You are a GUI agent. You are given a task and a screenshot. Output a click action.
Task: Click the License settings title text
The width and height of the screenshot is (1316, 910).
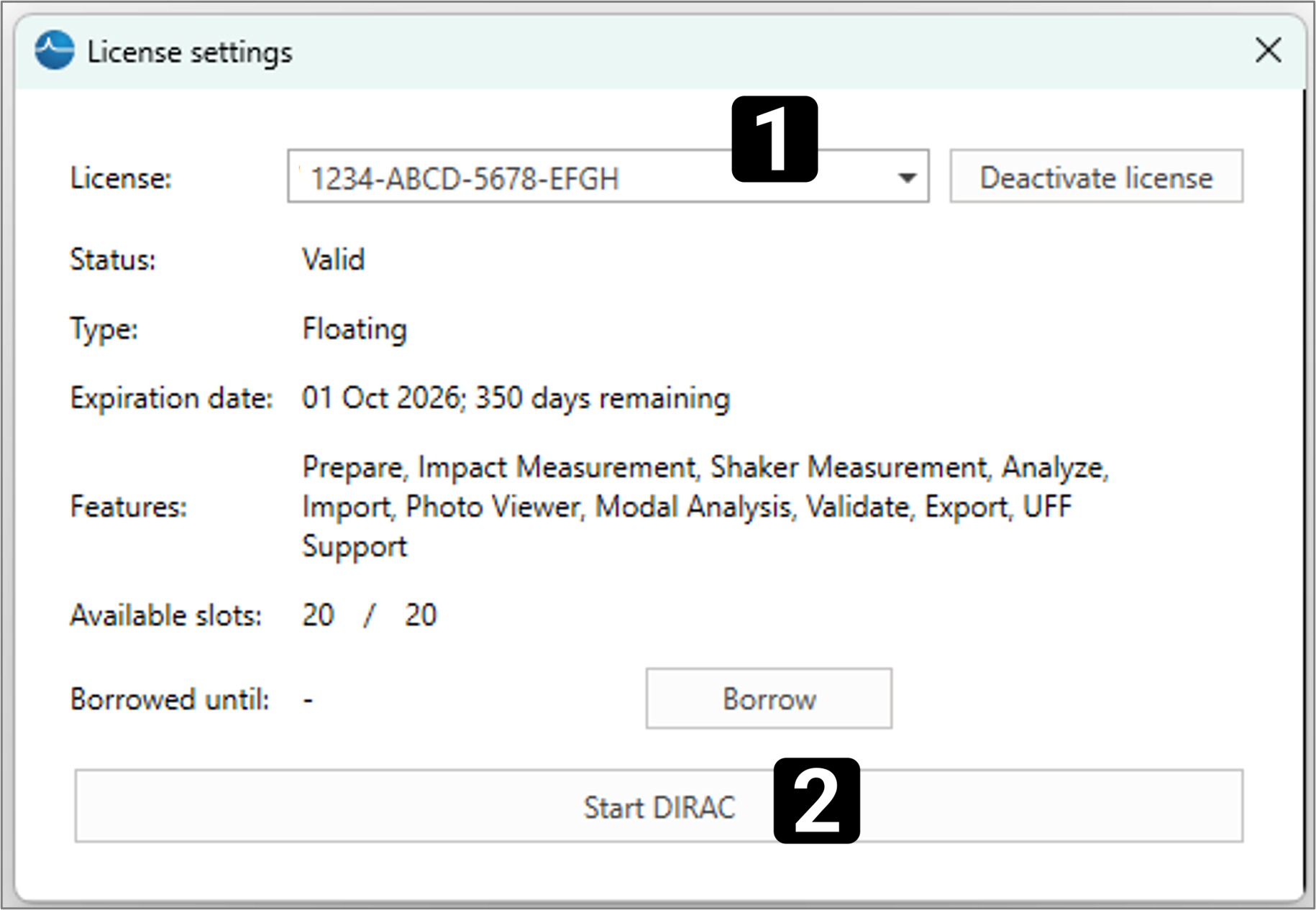point(190,52)
